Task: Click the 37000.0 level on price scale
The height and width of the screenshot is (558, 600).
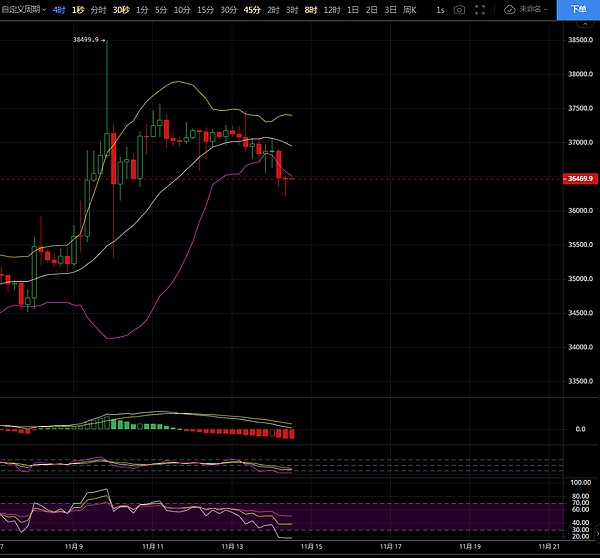Action: 580,142
